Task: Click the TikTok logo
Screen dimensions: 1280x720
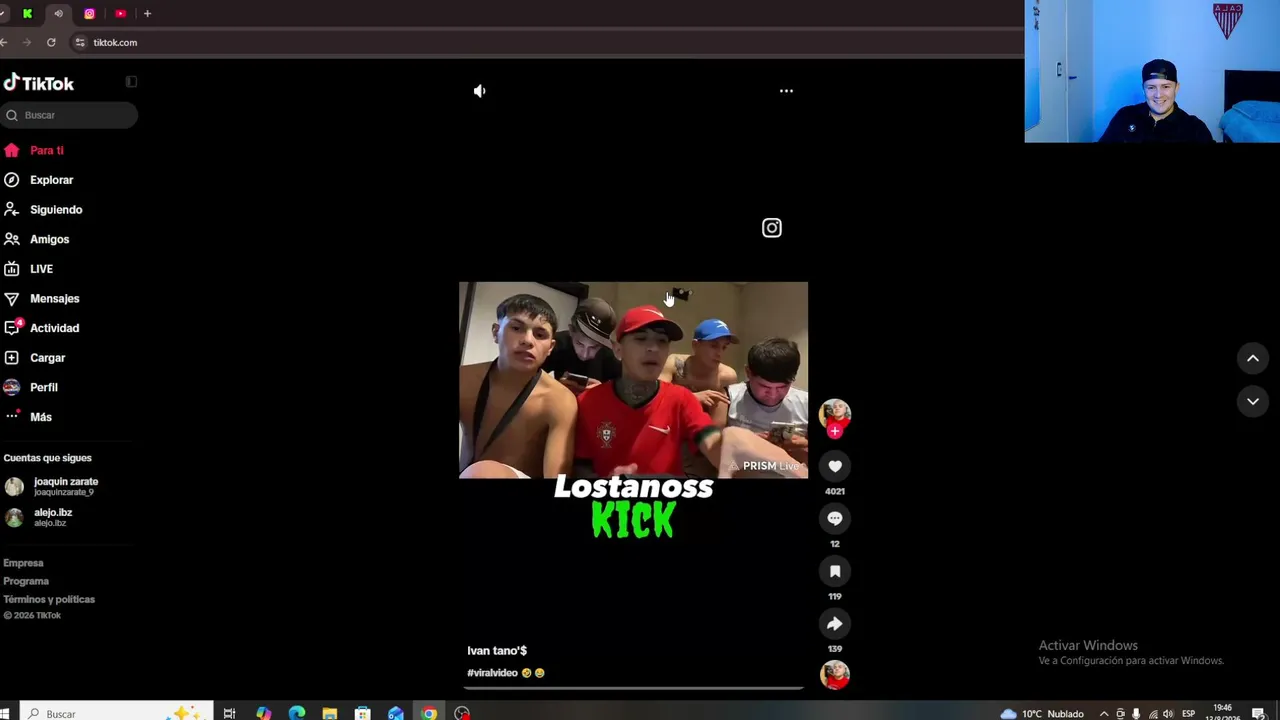Action: (x=39, y=83)
